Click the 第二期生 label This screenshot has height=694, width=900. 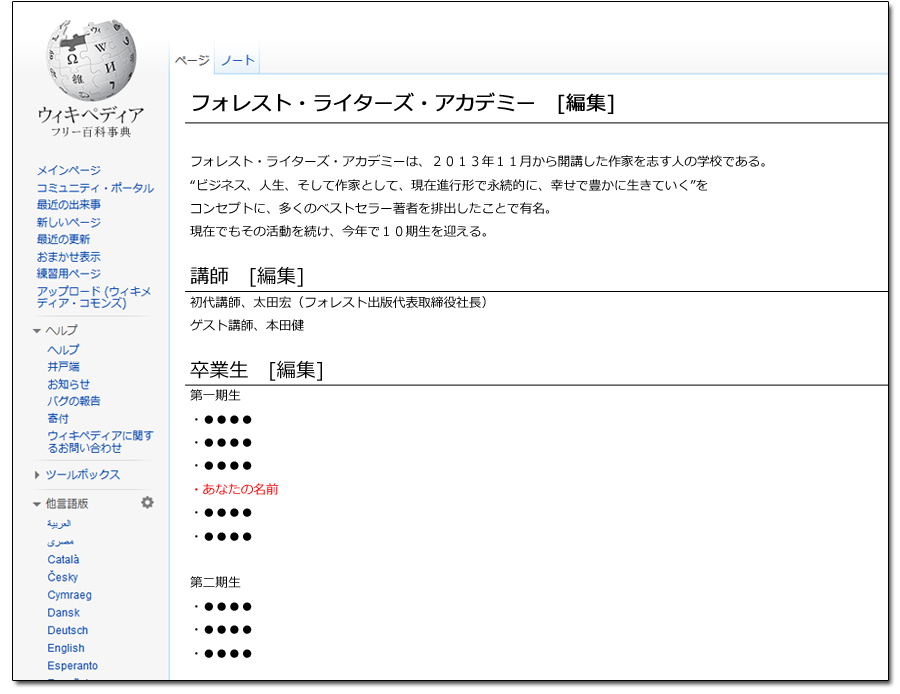point(215,582)
